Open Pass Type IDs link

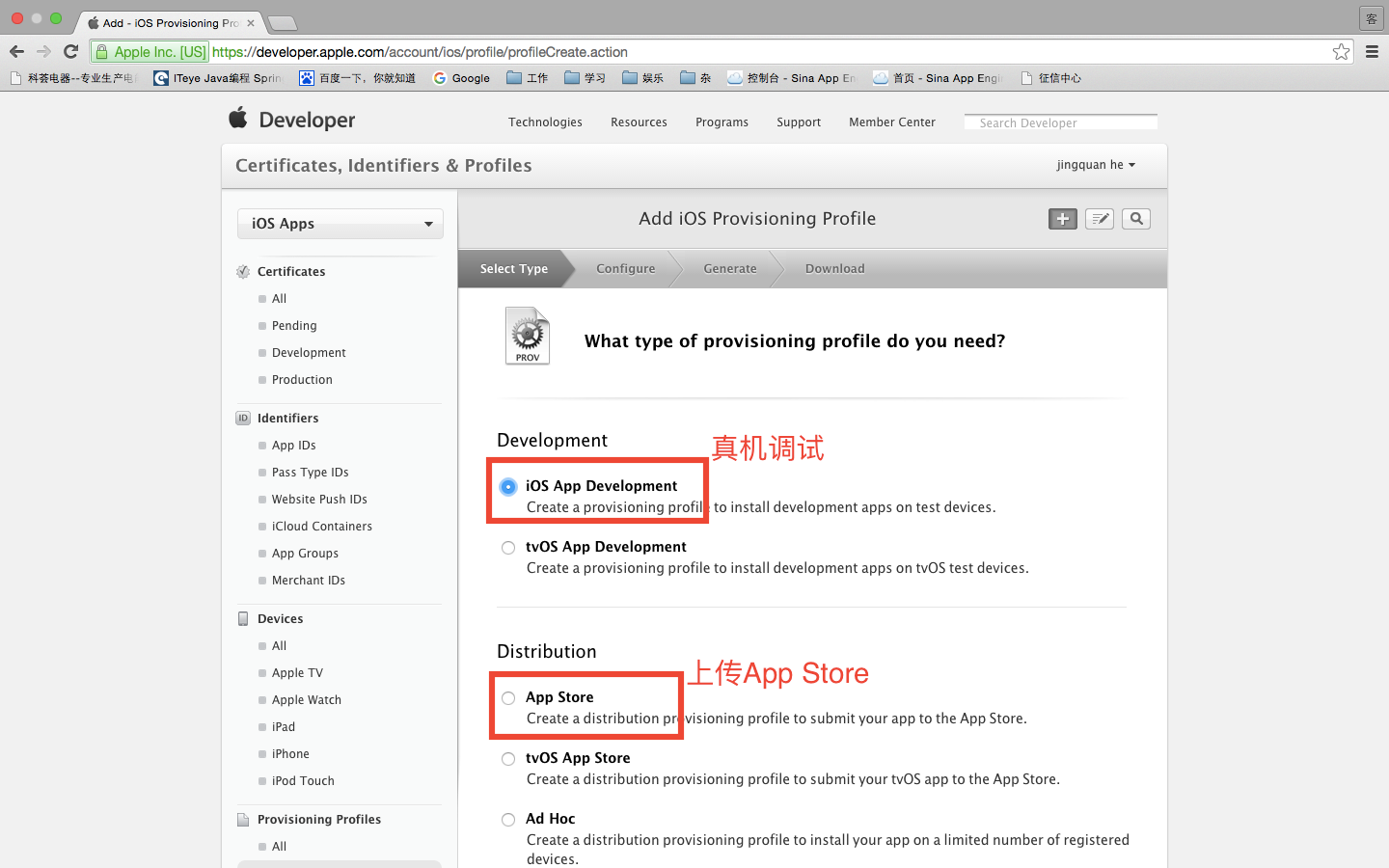[311, 473]
